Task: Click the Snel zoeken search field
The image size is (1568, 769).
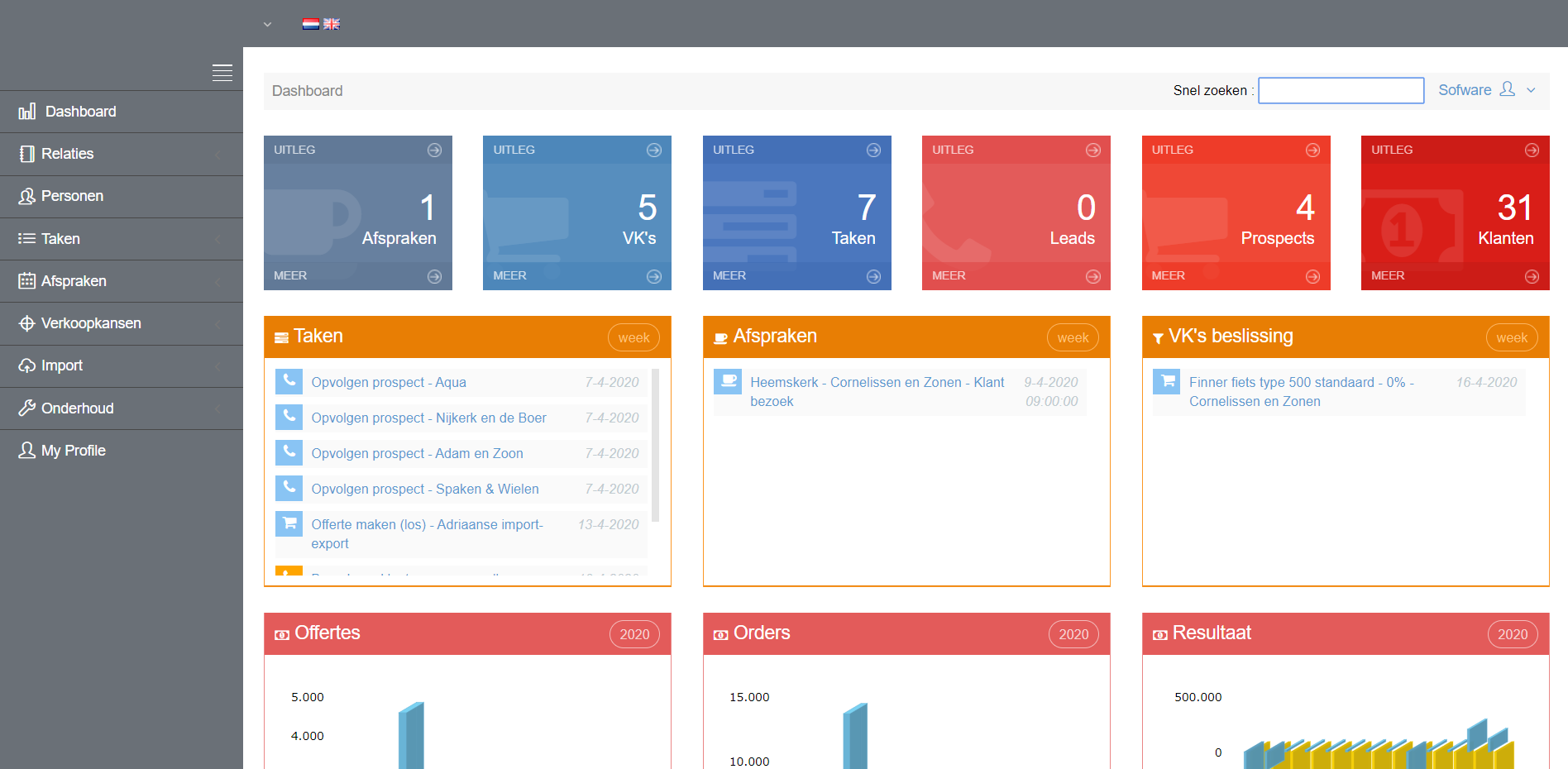Action: [1341, 90]
